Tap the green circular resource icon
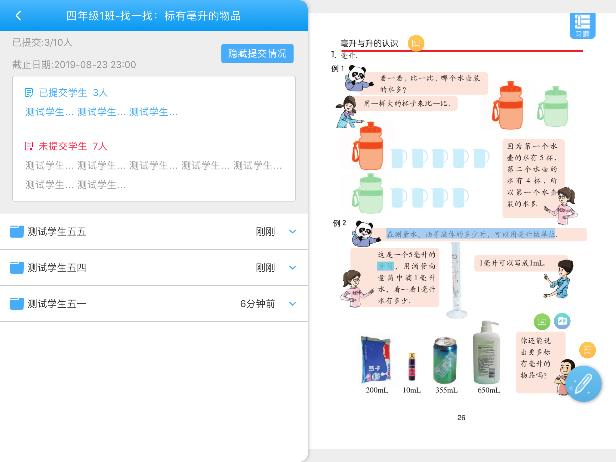616x462 pixels. 542,321
